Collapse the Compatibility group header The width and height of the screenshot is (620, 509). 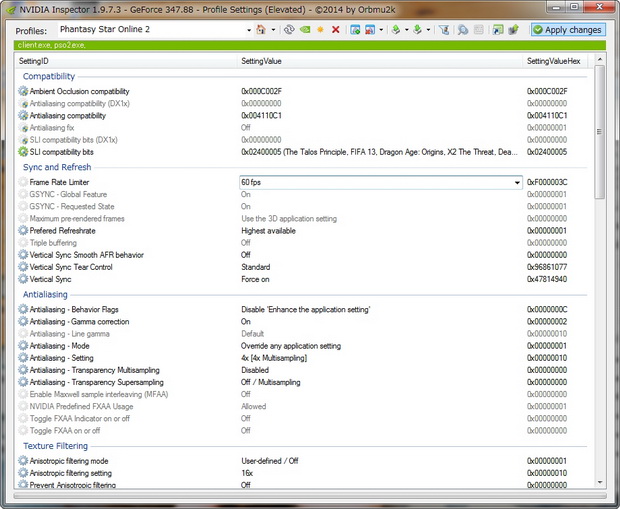[49, 76]
